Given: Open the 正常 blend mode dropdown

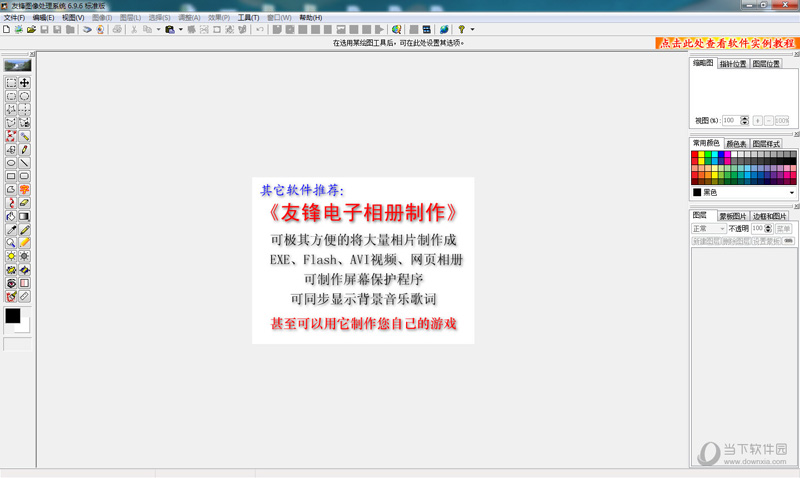Looking at the screenshot, I should [709, 229].
